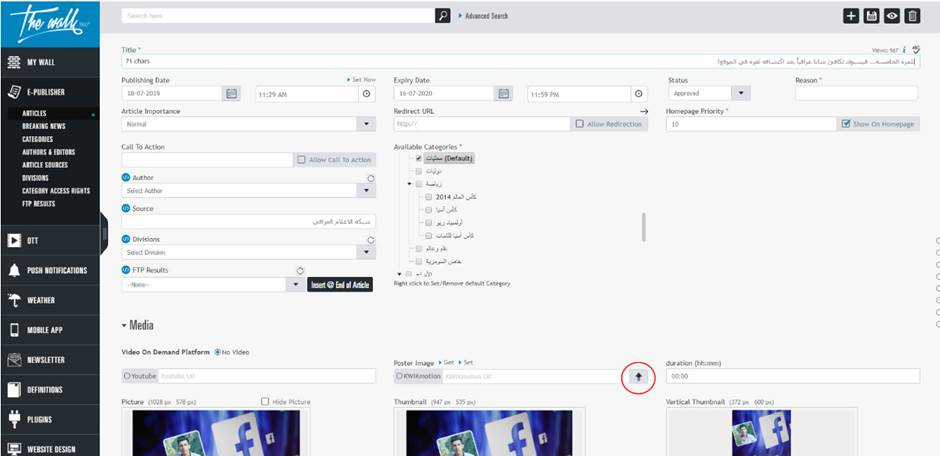
Task: Click the arrow icon beside Redirect URL
Action: tap(644, 111)
